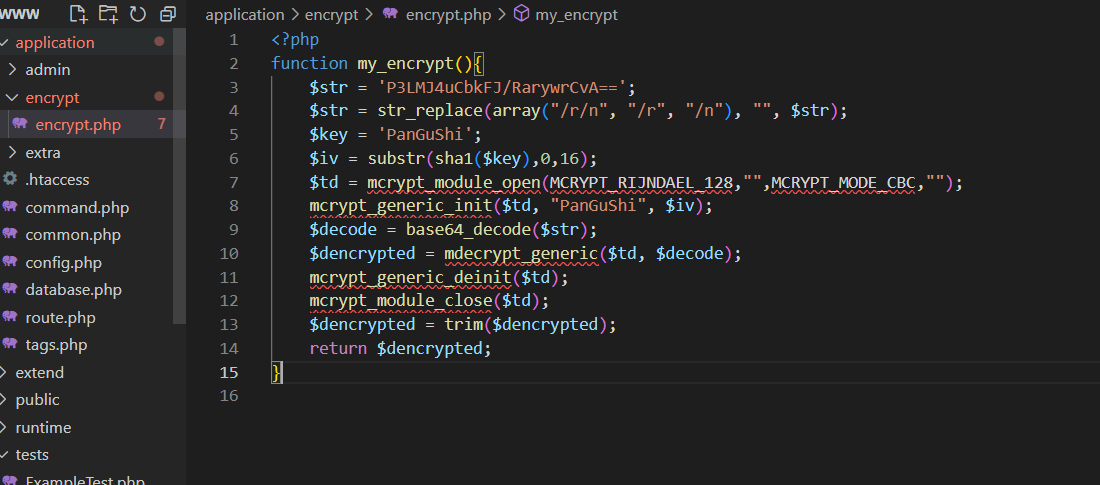Click the application breadcrumb segment
This screenshot has height=485, width=1100.
click(x=245, y=14)
